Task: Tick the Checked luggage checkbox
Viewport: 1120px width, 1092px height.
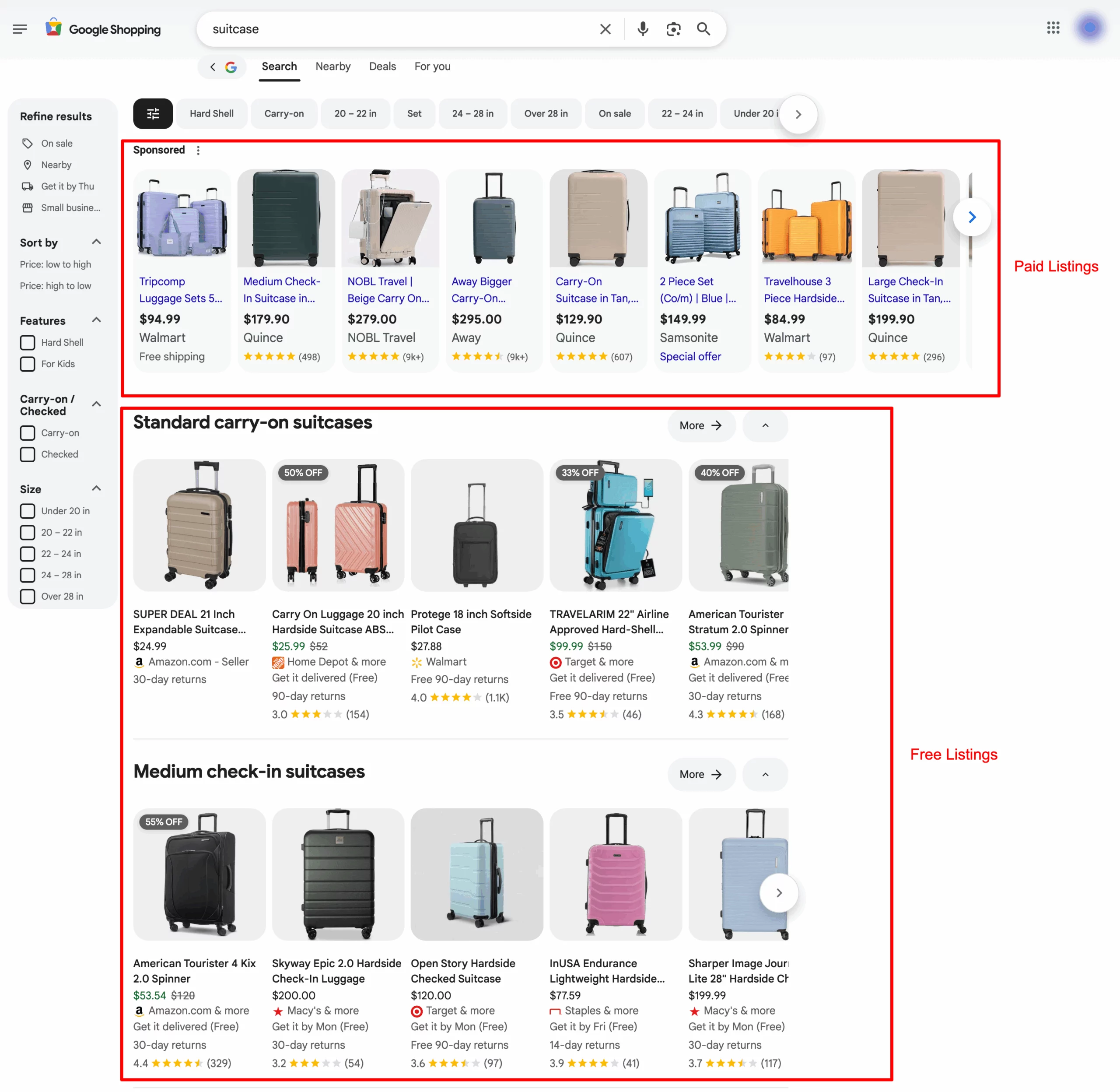Action: tap(28, 454)
